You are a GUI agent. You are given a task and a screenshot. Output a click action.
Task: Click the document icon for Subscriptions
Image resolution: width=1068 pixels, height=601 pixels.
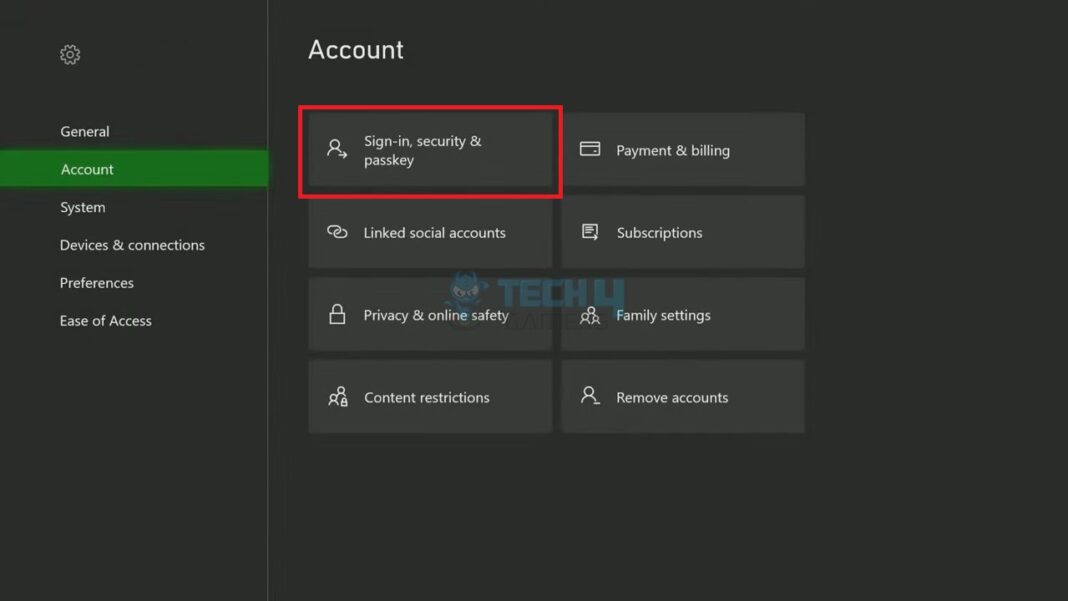click(x=591, y=231)
